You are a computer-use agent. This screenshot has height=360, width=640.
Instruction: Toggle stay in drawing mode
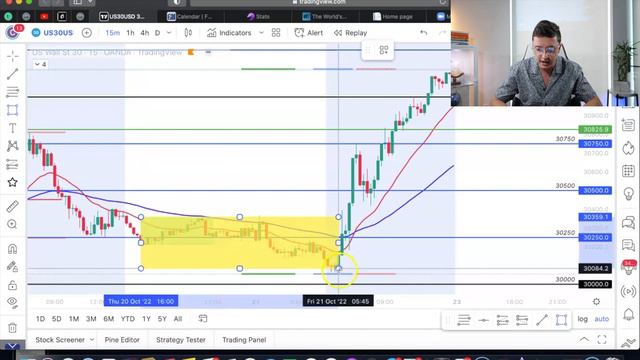click(x=13, y=267)
